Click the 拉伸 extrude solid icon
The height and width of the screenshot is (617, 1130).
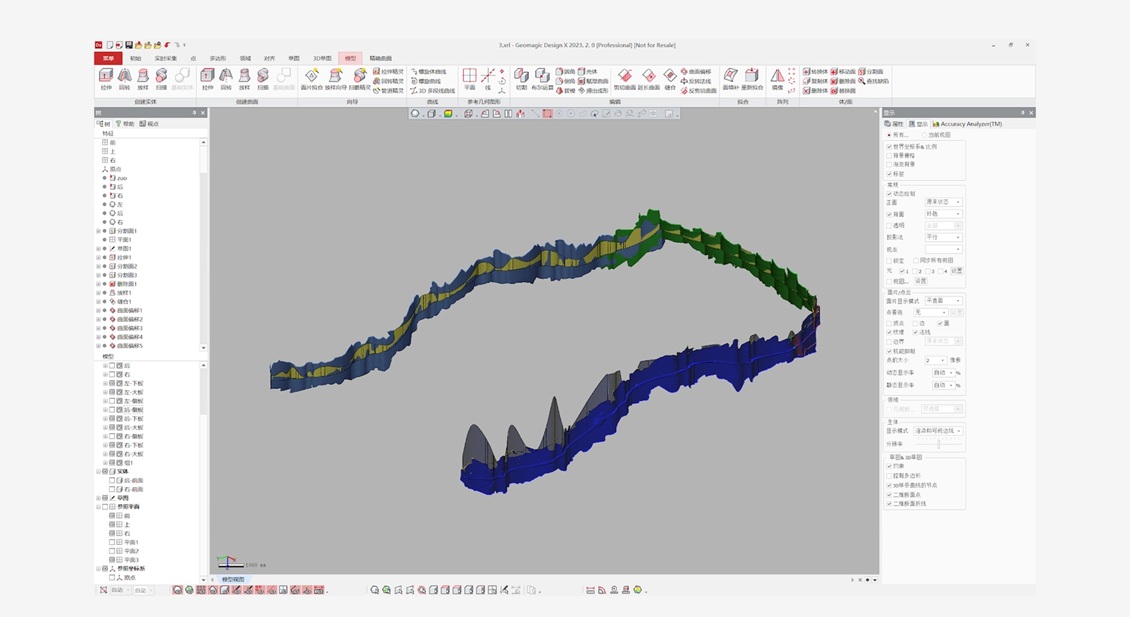106,77
